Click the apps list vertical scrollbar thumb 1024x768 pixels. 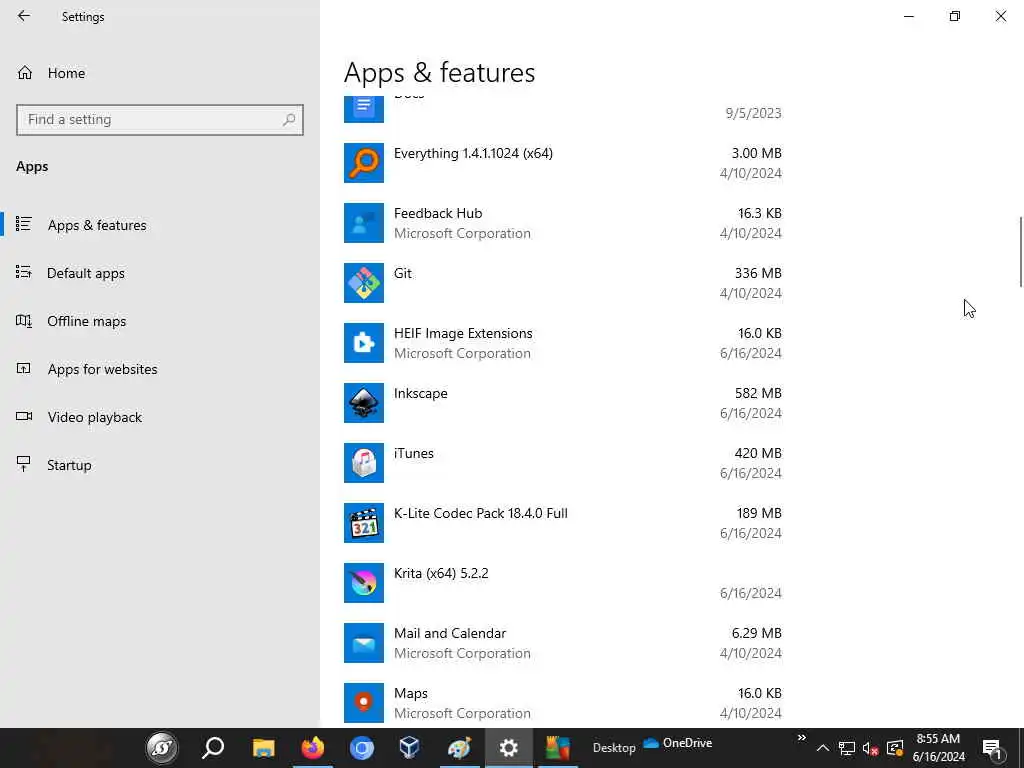pos(1020,251)
